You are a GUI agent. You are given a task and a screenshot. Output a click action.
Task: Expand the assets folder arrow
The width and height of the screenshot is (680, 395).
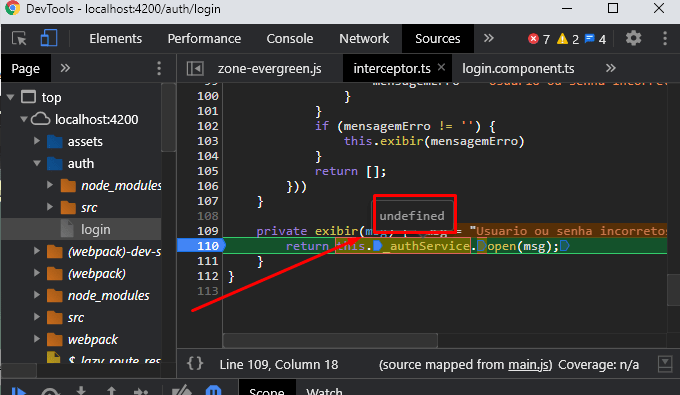[37, 141]
